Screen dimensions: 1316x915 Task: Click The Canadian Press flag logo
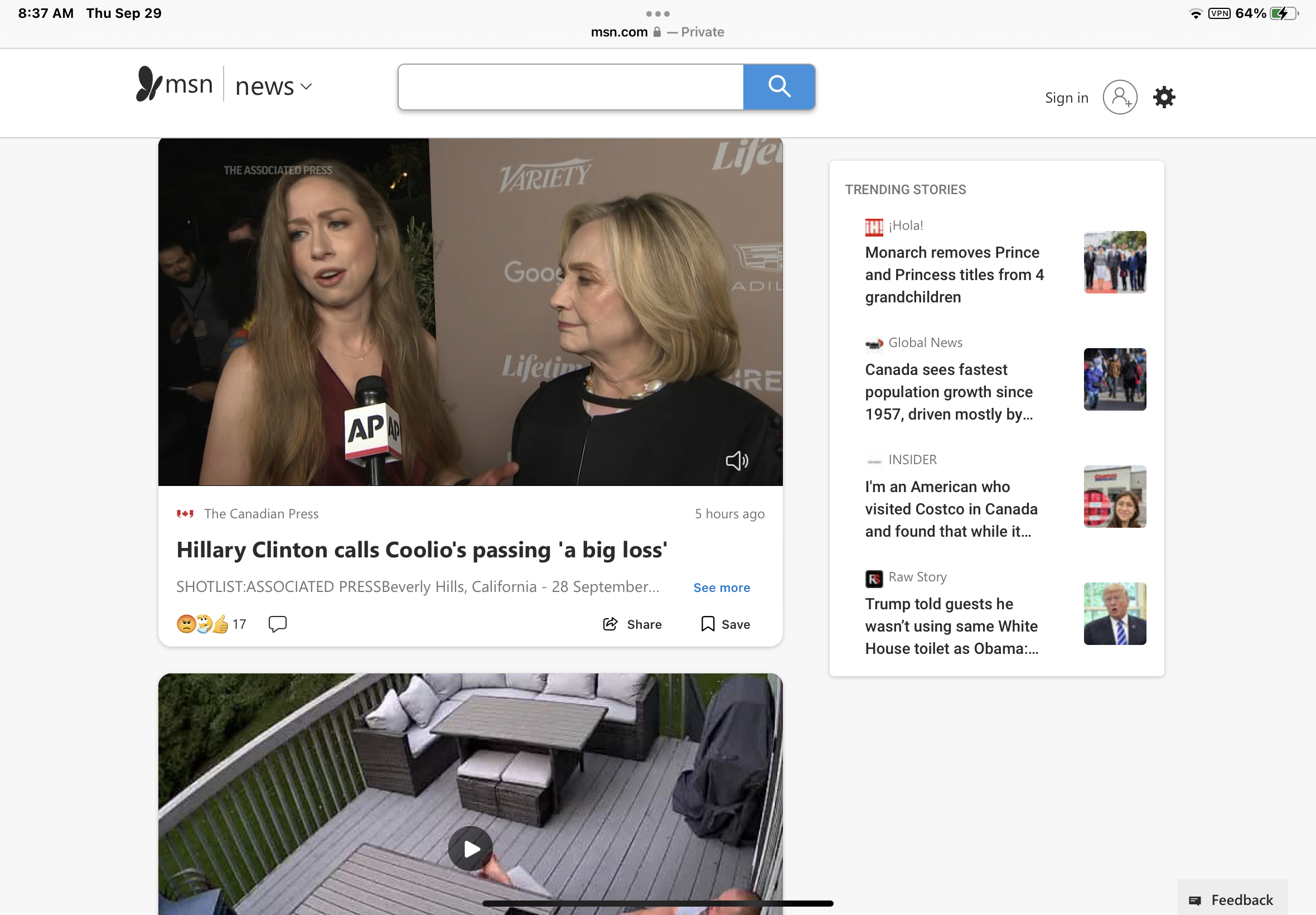185,514
